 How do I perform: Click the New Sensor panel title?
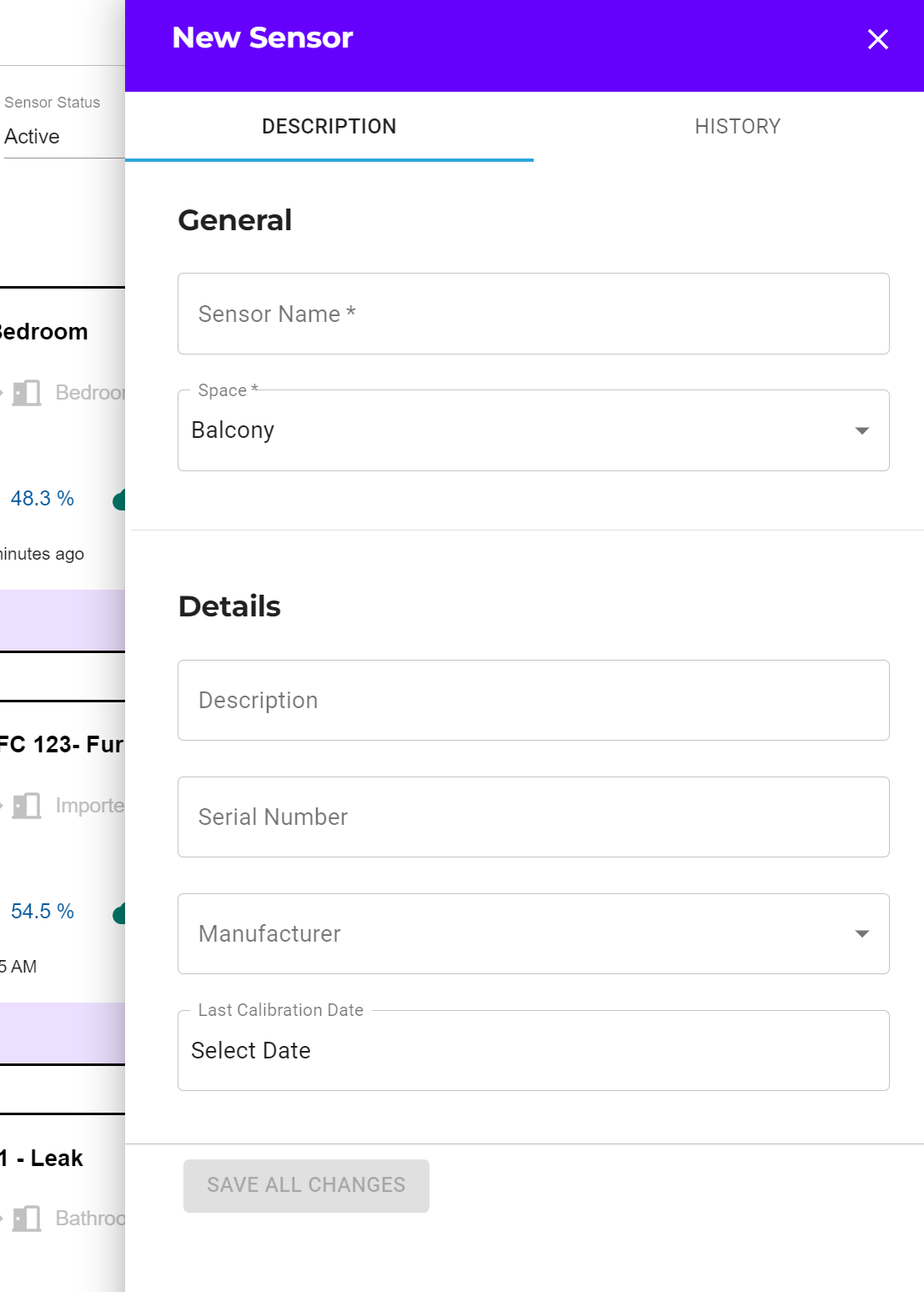[263, 38]
